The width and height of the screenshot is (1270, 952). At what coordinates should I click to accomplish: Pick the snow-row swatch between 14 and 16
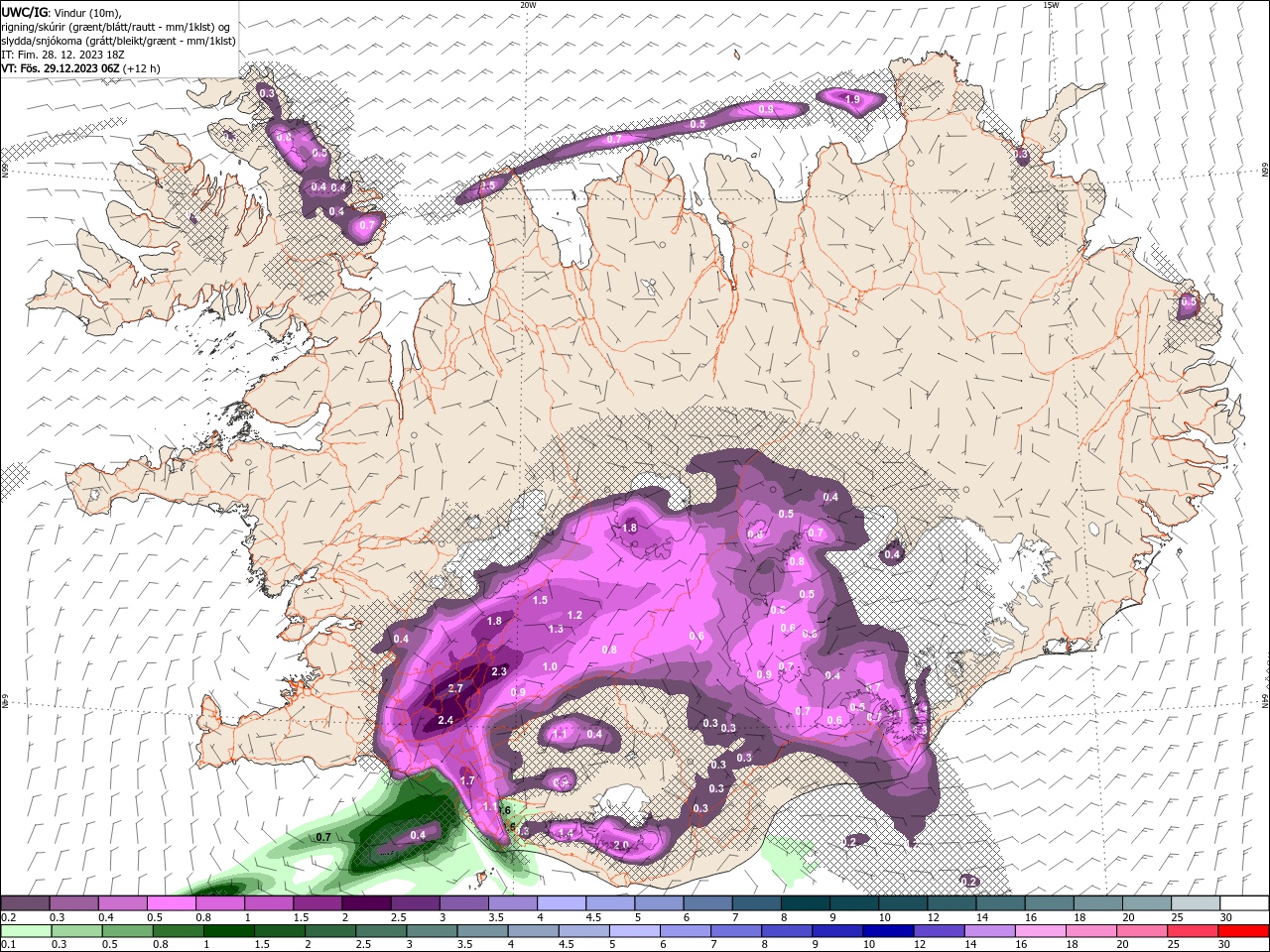pyautogui.click(x=1000, y=903)
